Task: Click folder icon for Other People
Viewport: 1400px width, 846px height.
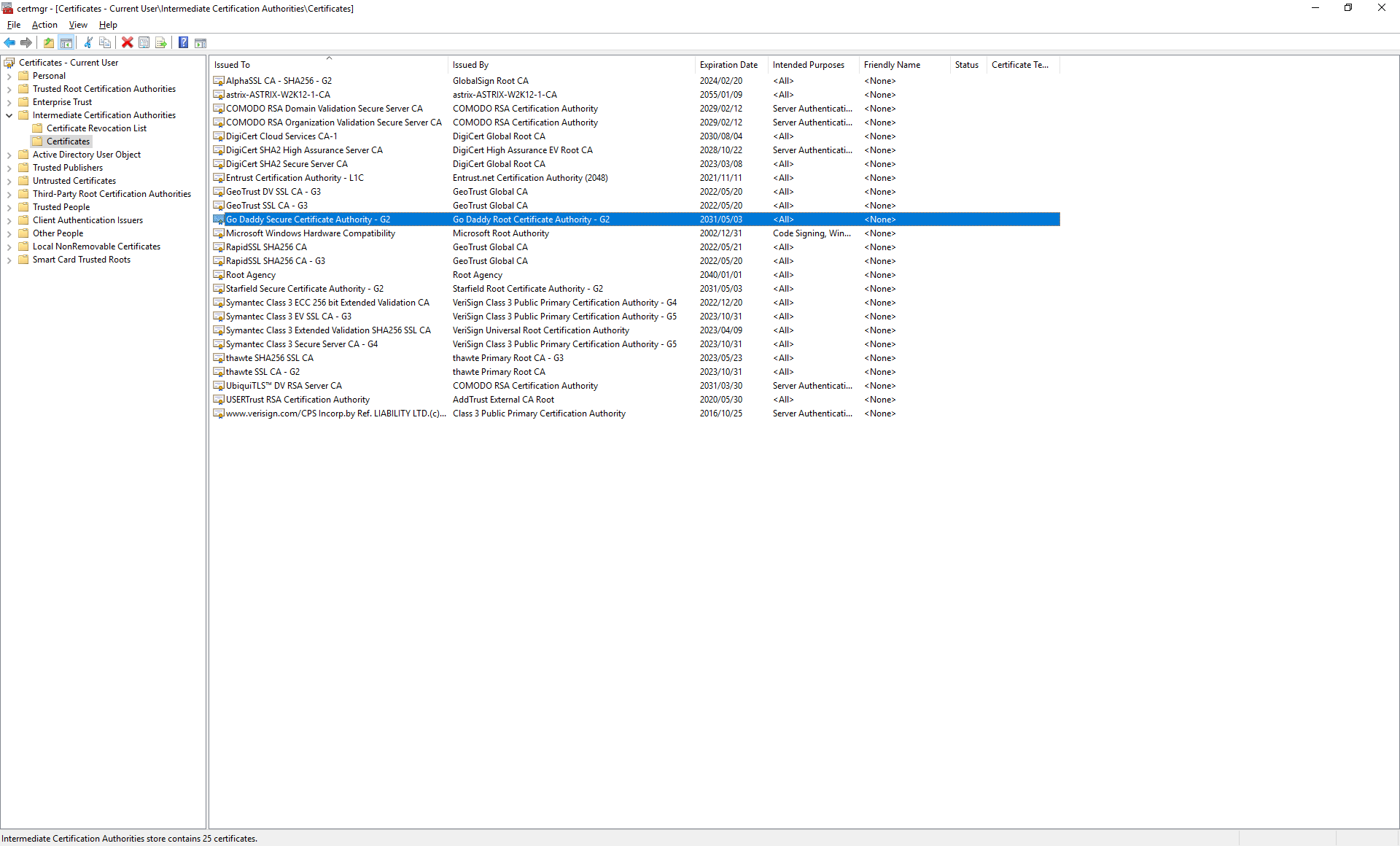Action: click(x=23, y=233)
